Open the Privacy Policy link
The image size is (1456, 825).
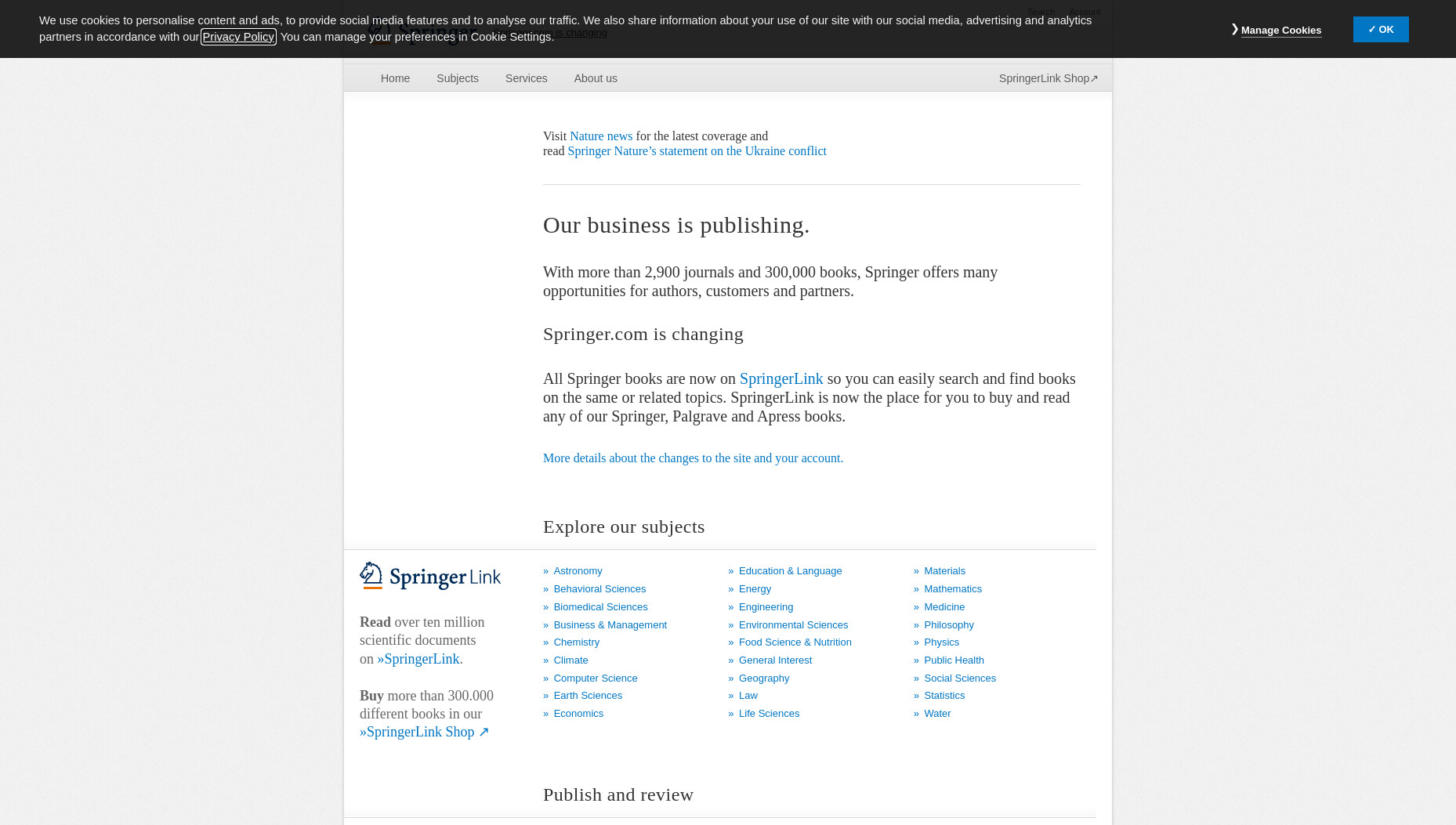tap(238, 37)
